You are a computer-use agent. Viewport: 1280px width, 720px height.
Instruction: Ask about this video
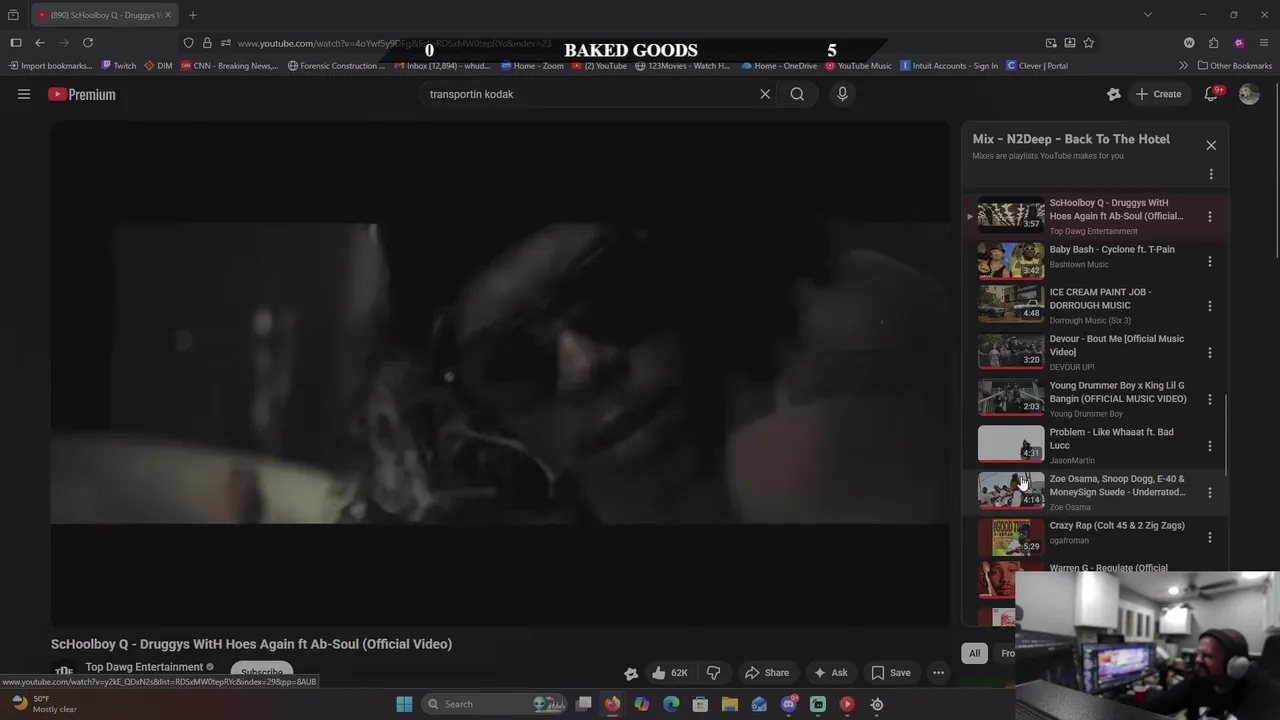pos(830,673)
